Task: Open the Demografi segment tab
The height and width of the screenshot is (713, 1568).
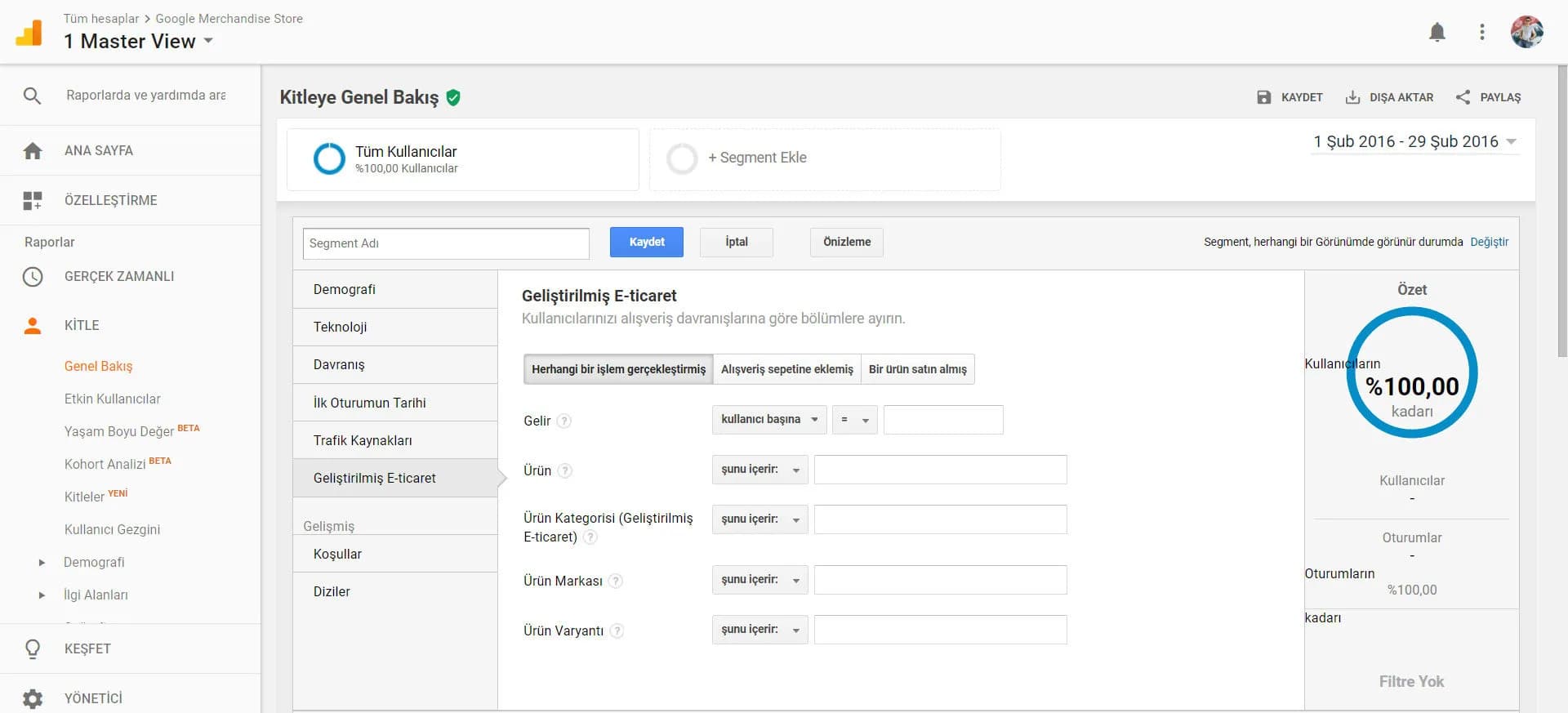Action: (395, 289)
